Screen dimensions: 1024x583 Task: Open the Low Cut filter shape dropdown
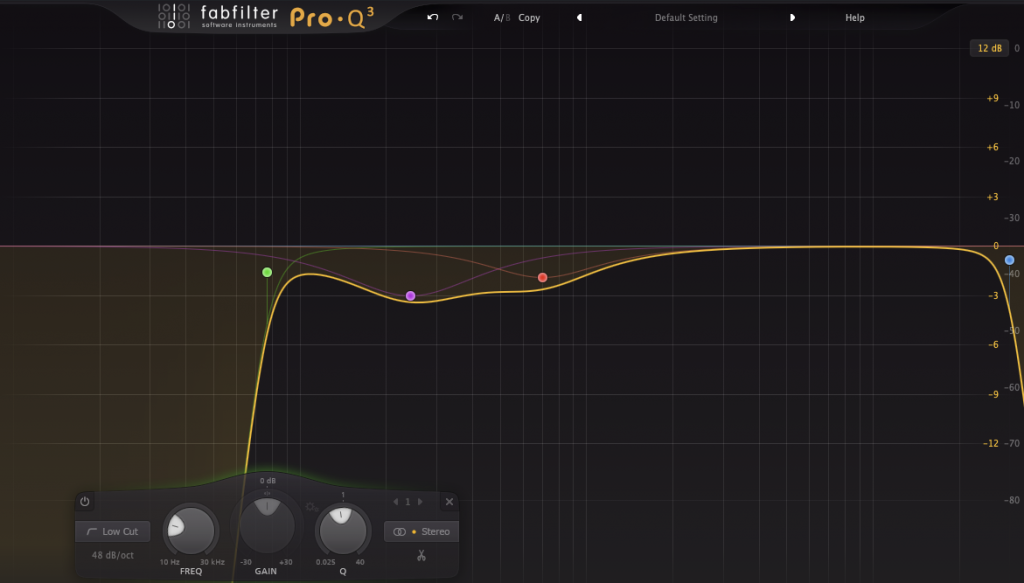[x=112, y=531]
